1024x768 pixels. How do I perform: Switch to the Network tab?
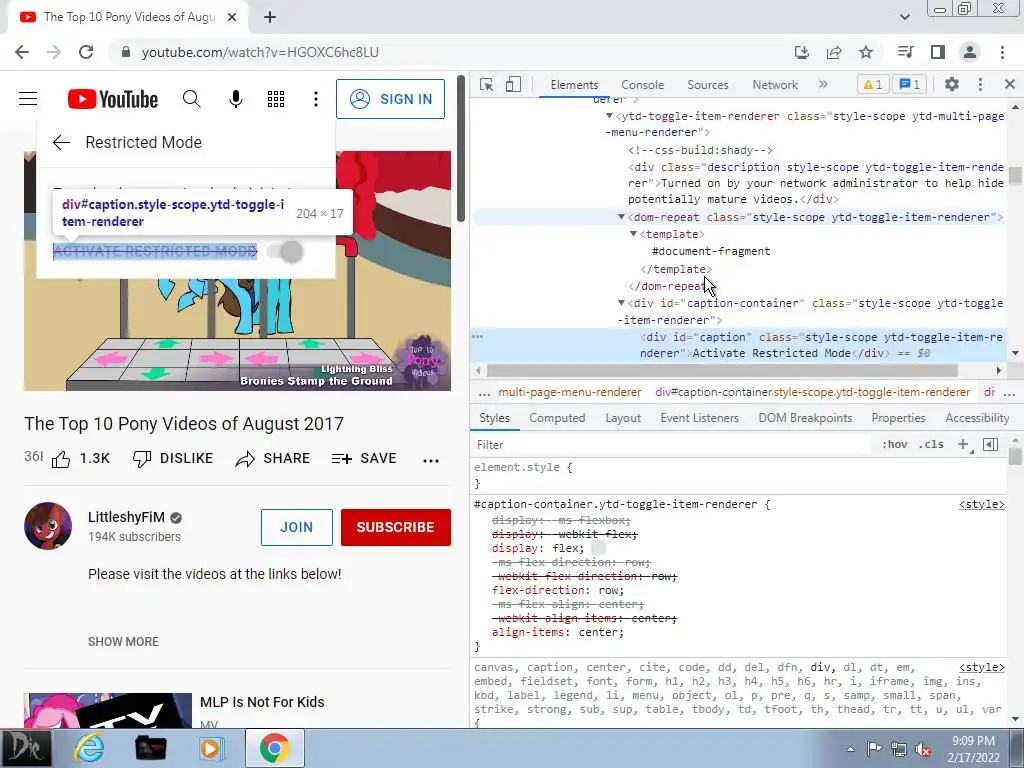point(775,85)
